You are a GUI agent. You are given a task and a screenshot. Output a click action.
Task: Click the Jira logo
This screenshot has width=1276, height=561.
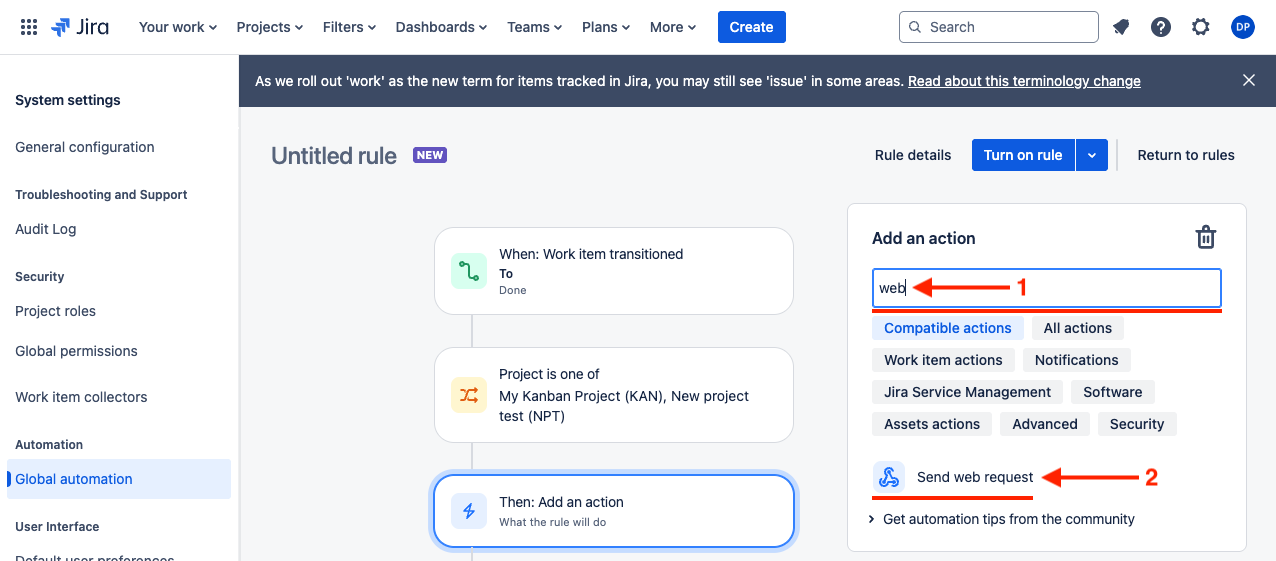tap(80, 27)
